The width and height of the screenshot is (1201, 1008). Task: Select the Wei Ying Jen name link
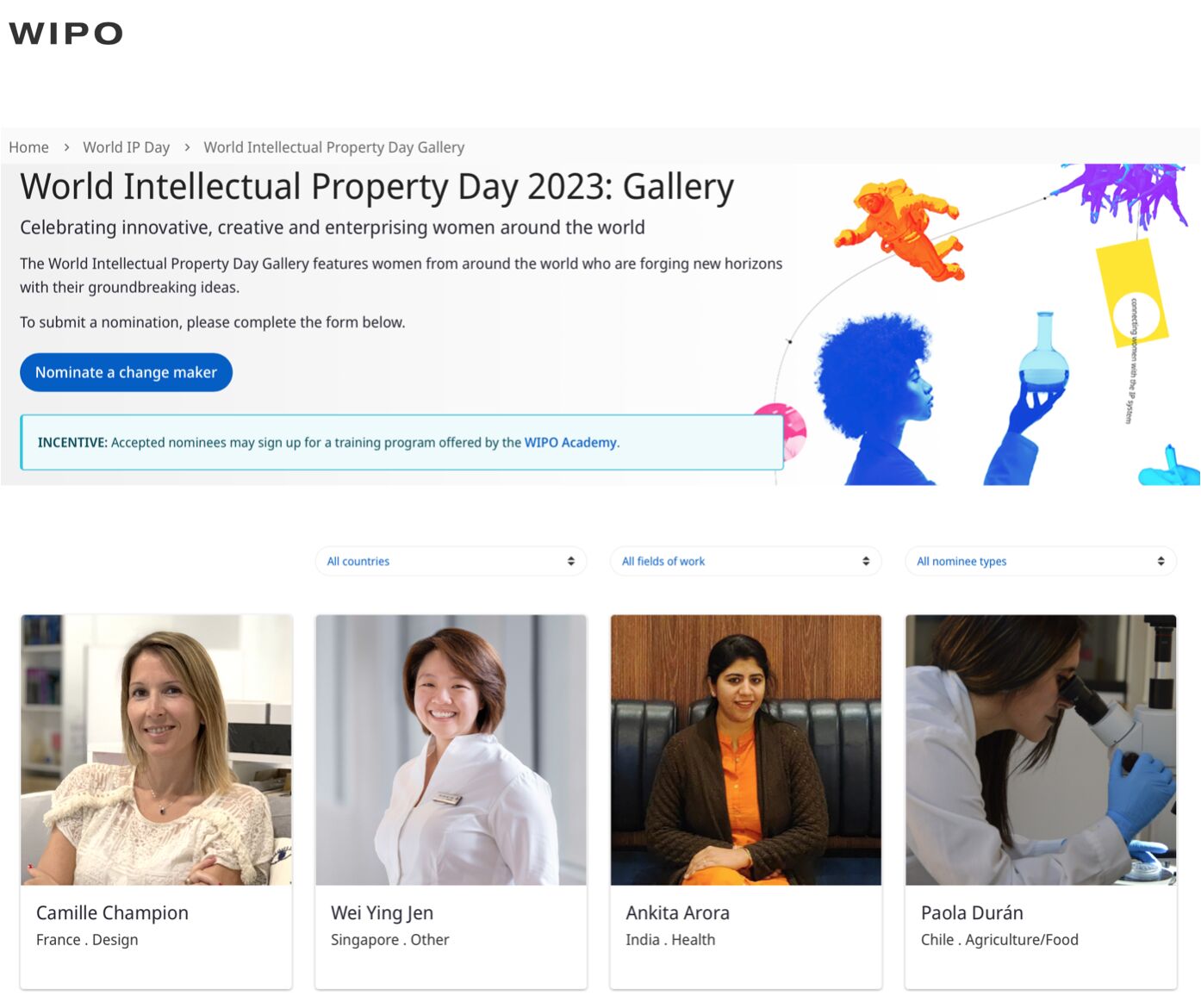tap(382, 912)
